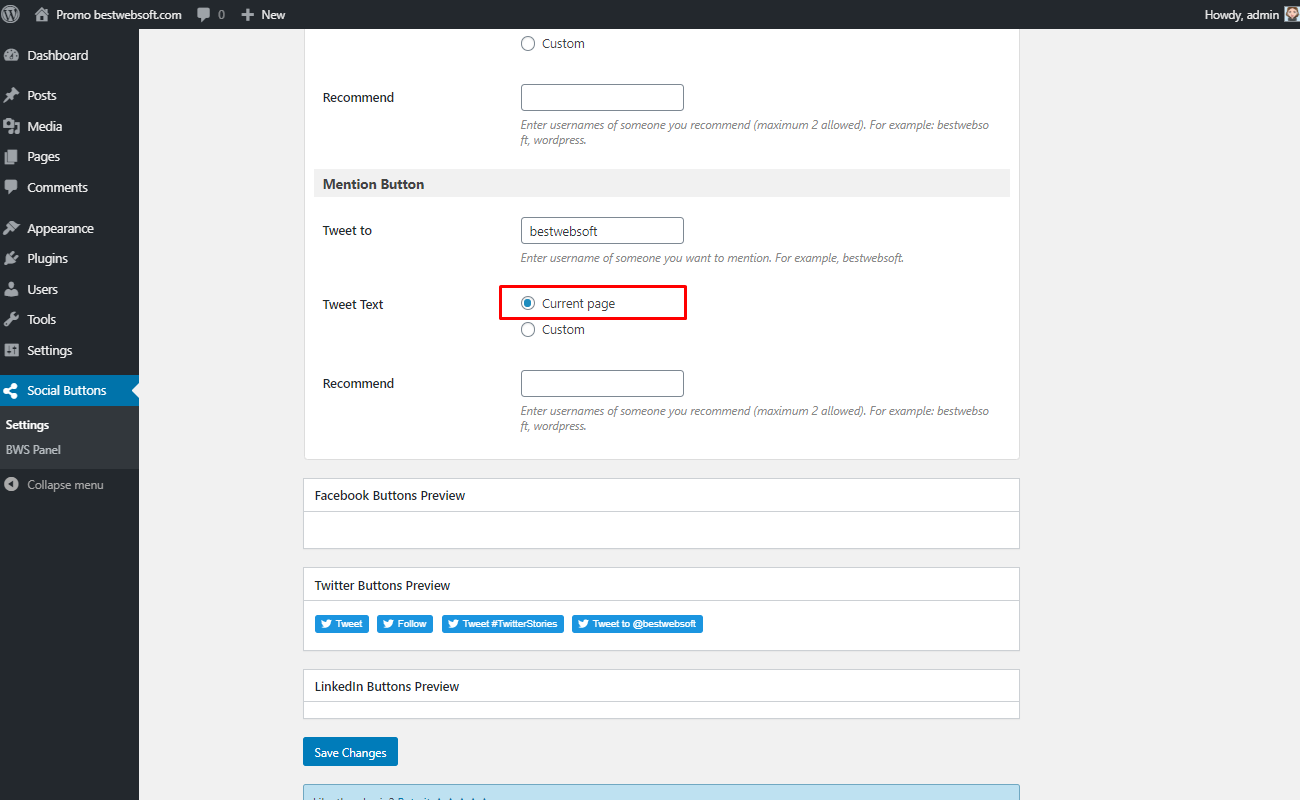This screenshot has height=800, width=1300.
Task: Click the plus New icon in the admin bar
Action: click(248, 14)
